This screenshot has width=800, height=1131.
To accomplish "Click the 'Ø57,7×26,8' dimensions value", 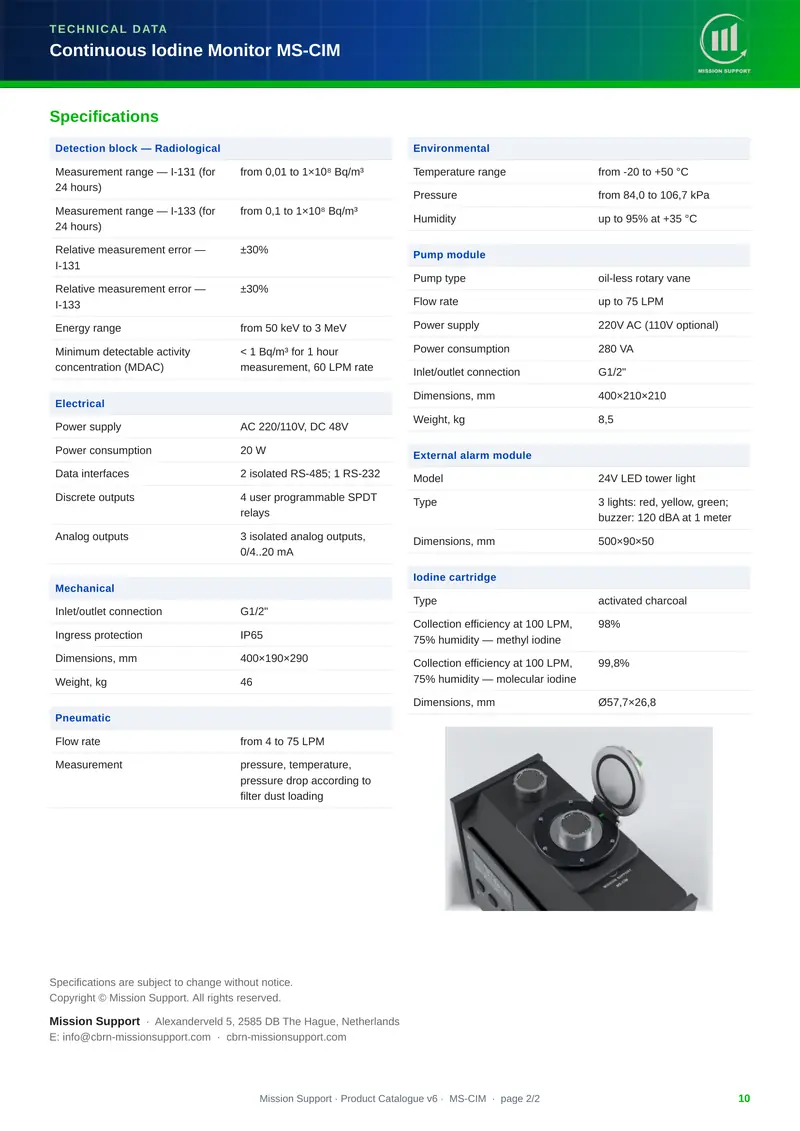I will pos(627,702).
